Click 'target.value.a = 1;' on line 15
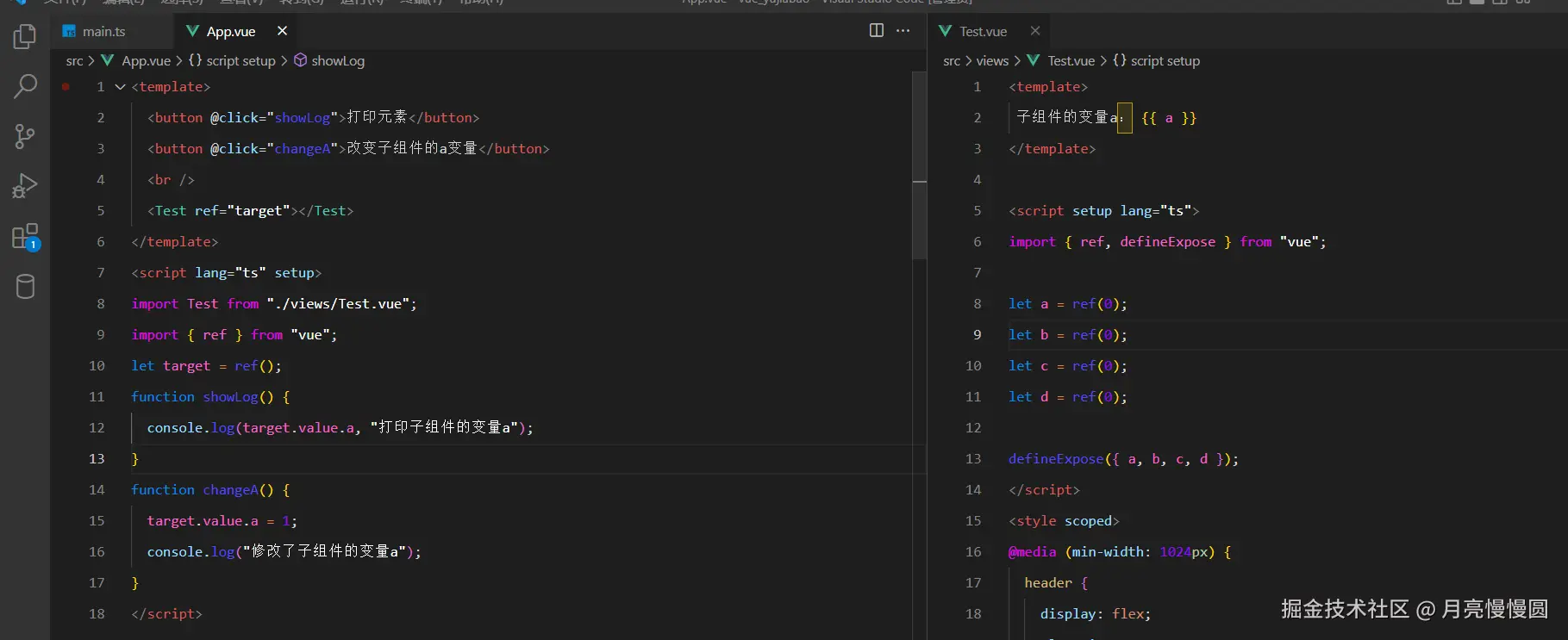Screen dimensions: 1568x640 point(222,521)
